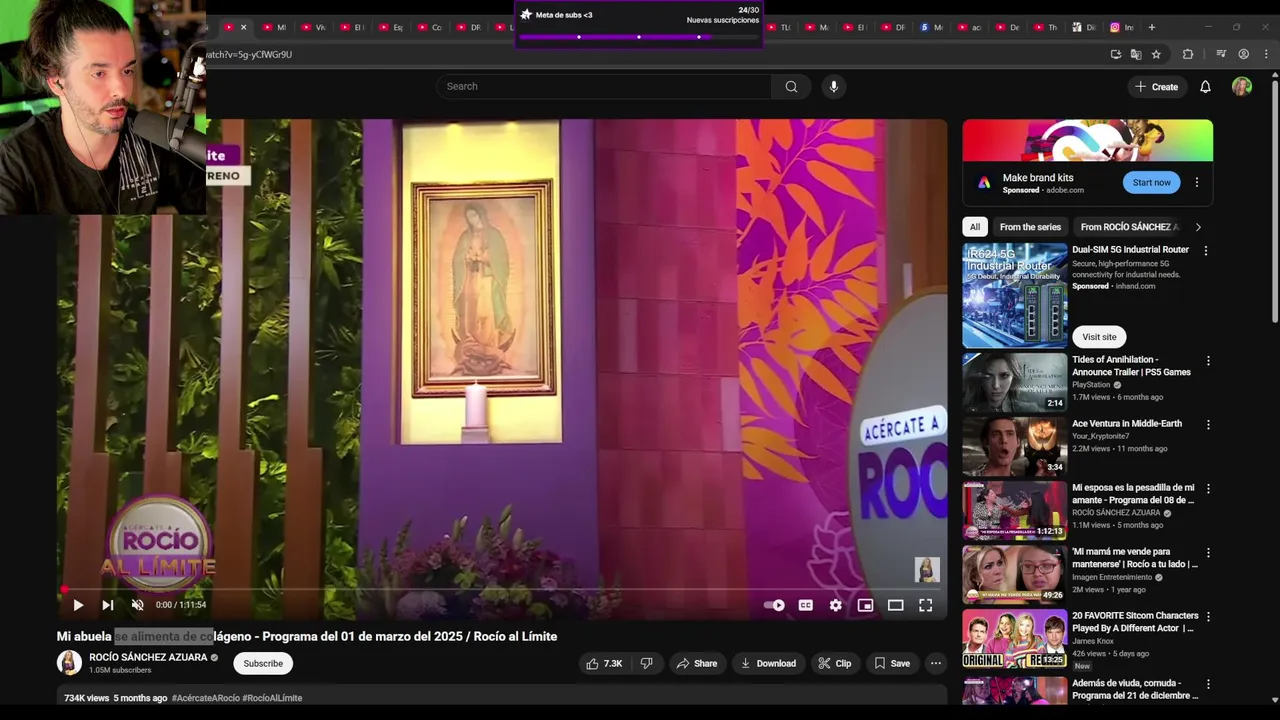This screenshot has height=720, width=1280.
Task: Create a Clip with scissors button
Action: pos(834,663)
